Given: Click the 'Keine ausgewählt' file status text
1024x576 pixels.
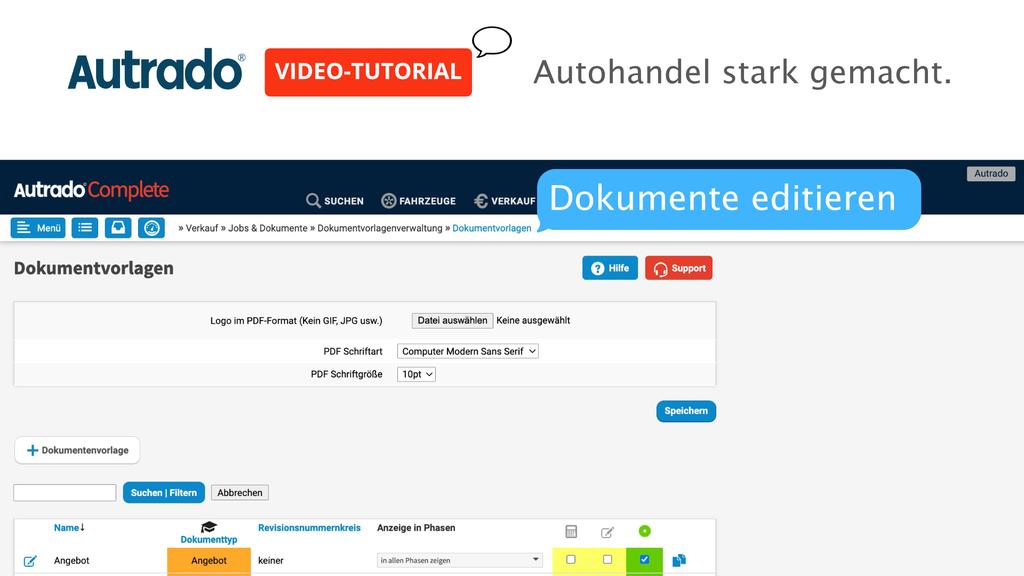Looking at the screenshot, I should (533, 320).
